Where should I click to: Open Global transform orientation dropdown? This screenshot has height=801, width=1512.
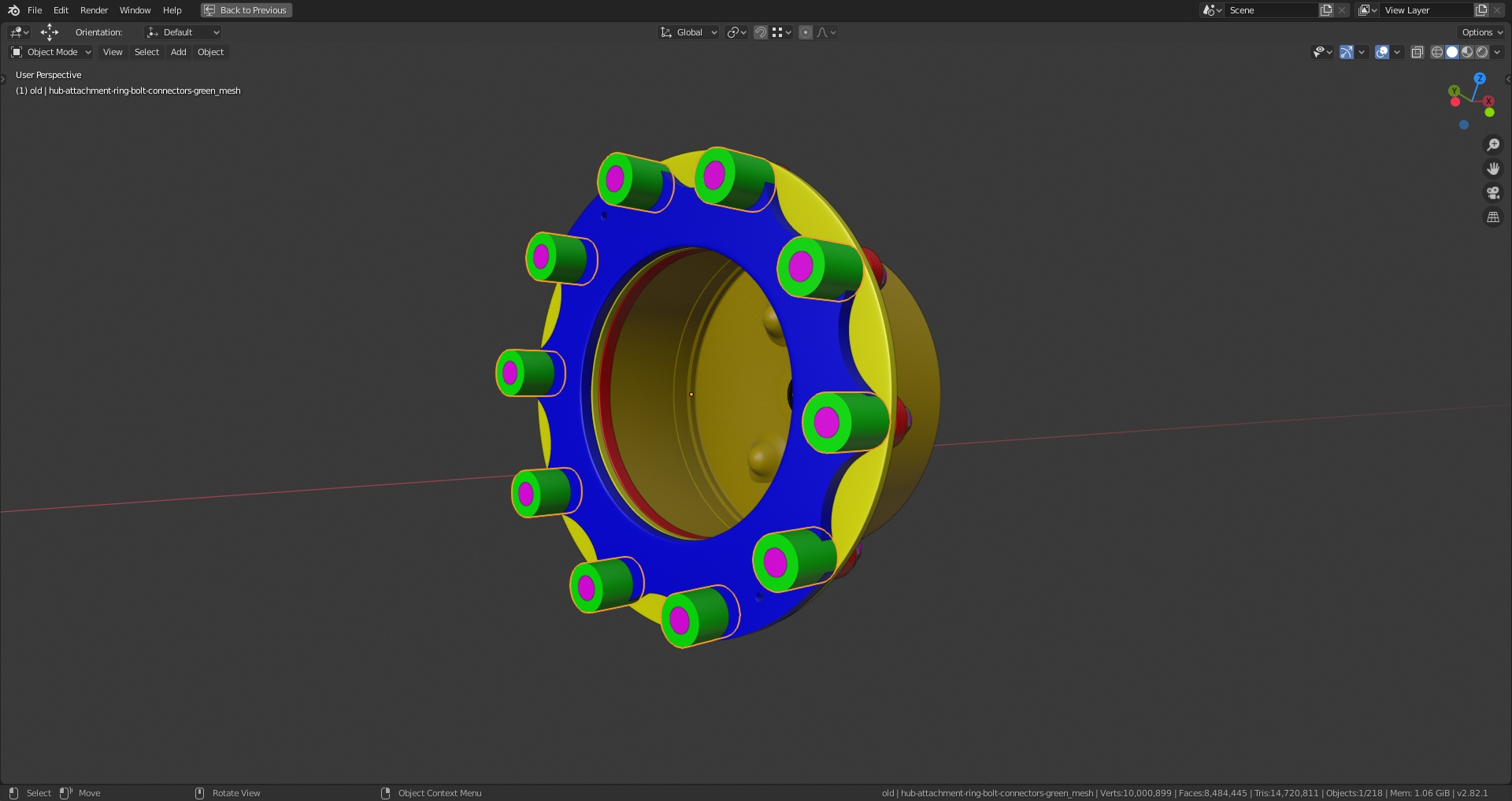click(x=689, y=32)
